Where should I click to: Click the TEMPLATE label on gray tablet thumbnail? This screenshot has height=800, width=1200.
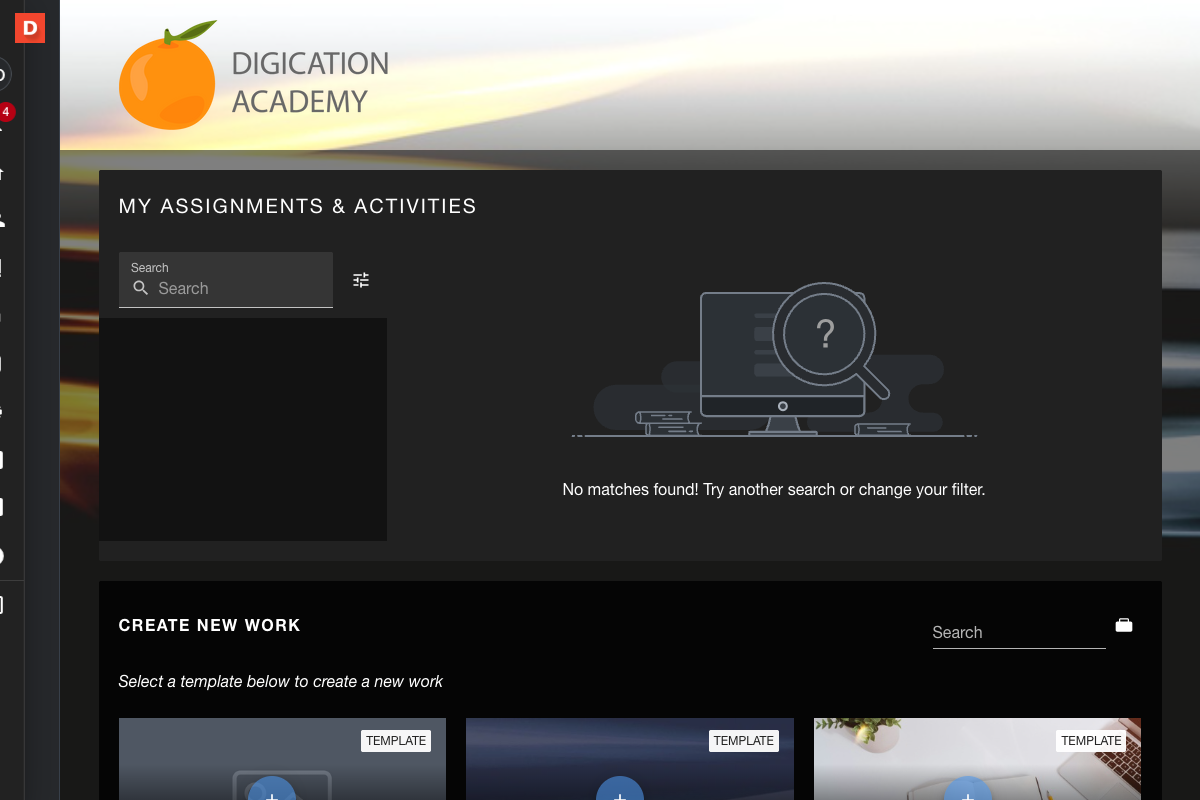[x=396, y=741]
